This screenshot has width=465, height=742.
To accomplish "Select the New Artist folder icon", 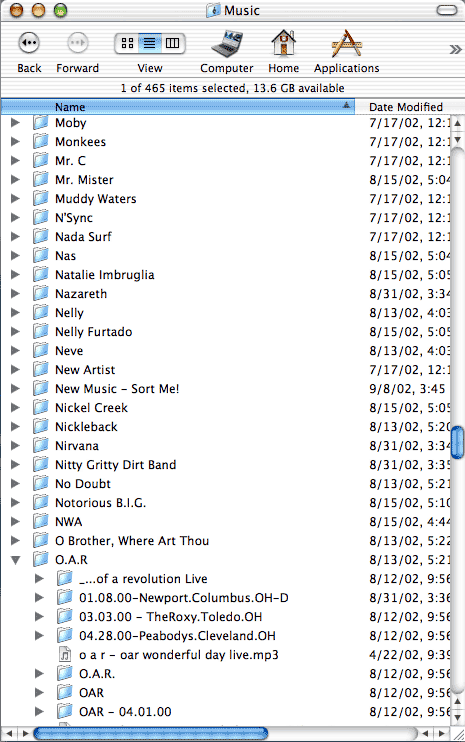I will pos(41,369).
